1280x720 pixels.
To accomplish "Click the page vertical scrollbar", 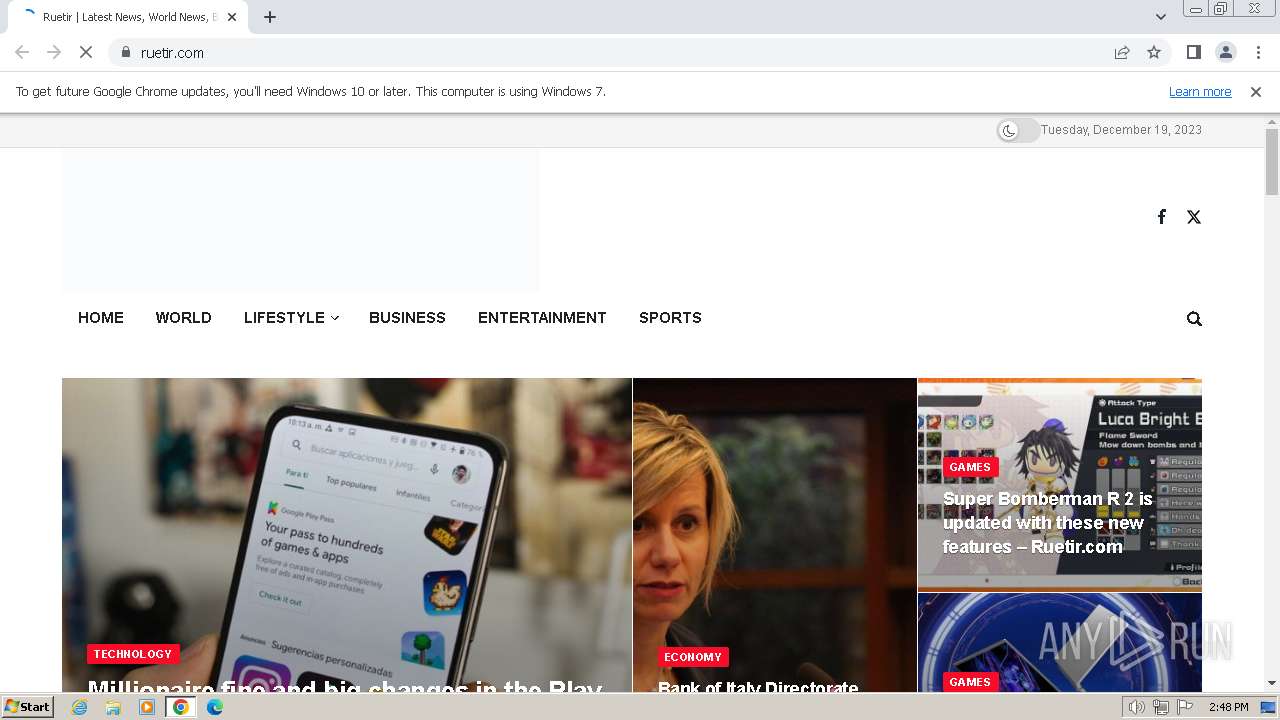I will [x=1272, y=160].
